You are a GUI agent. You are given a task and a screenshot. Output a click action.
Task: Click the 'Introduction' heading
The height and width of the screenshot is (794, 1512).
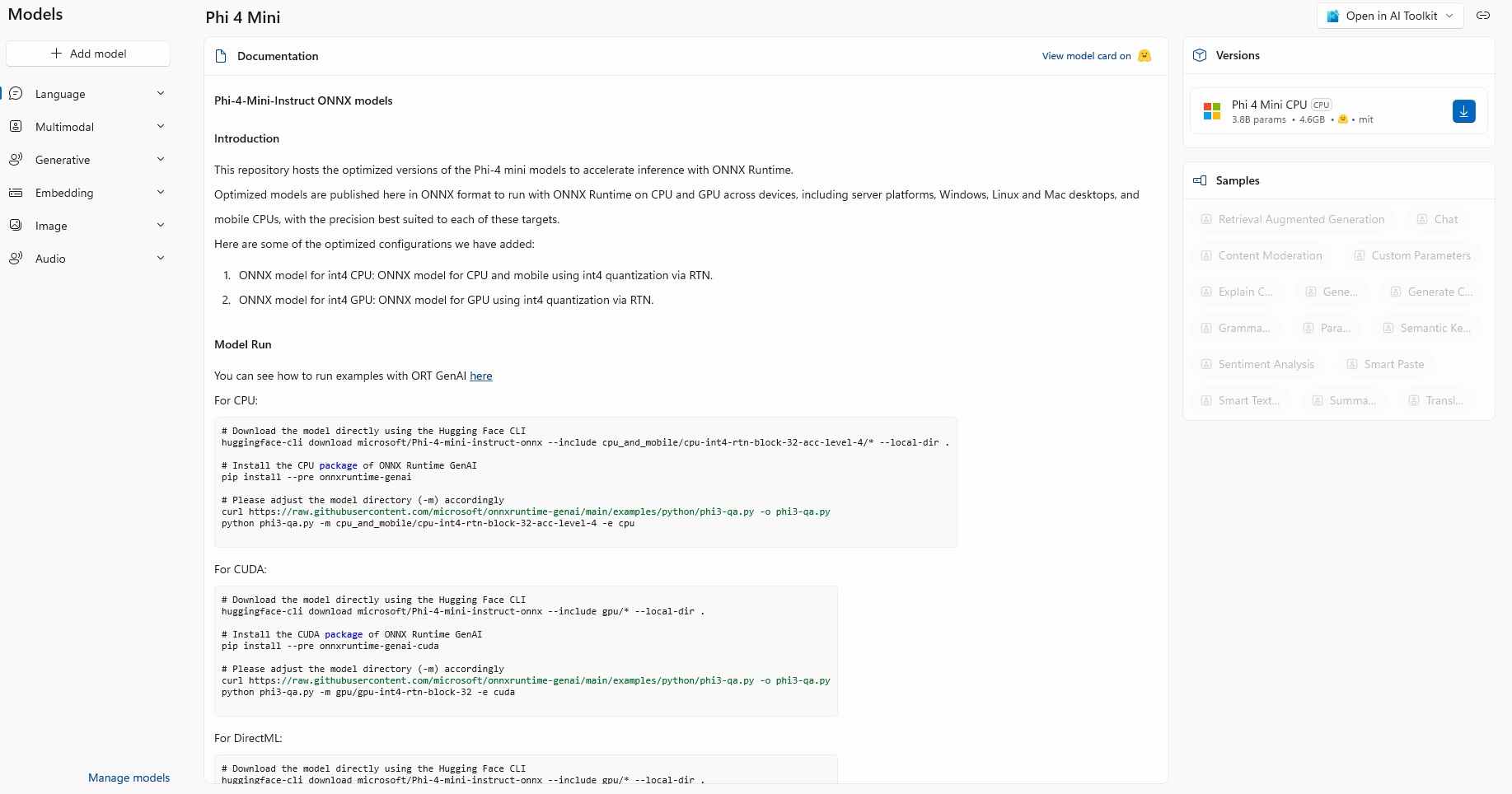pos(246,138)
